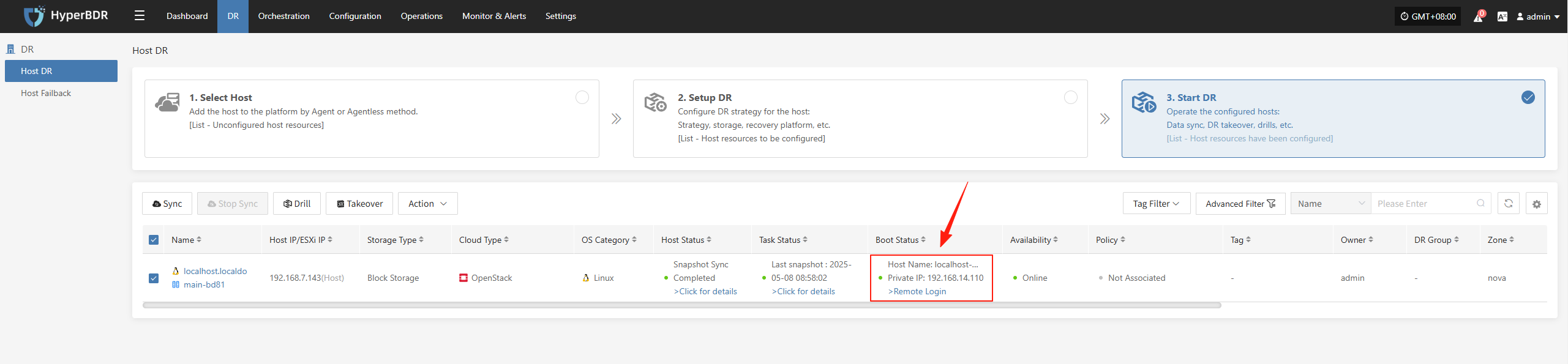Click the table's horizontal scrollbar
This screenshot has height=364, width=1568.
point(682,305)
